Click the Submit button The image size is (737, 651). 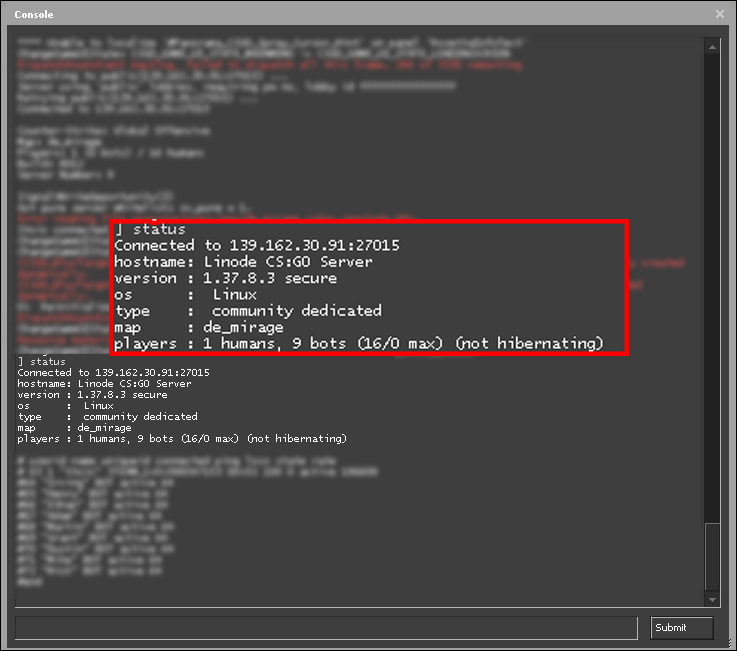[682, 627]
